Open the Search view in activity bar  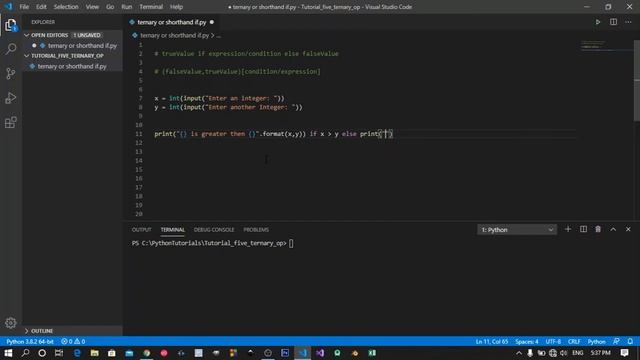11,49
